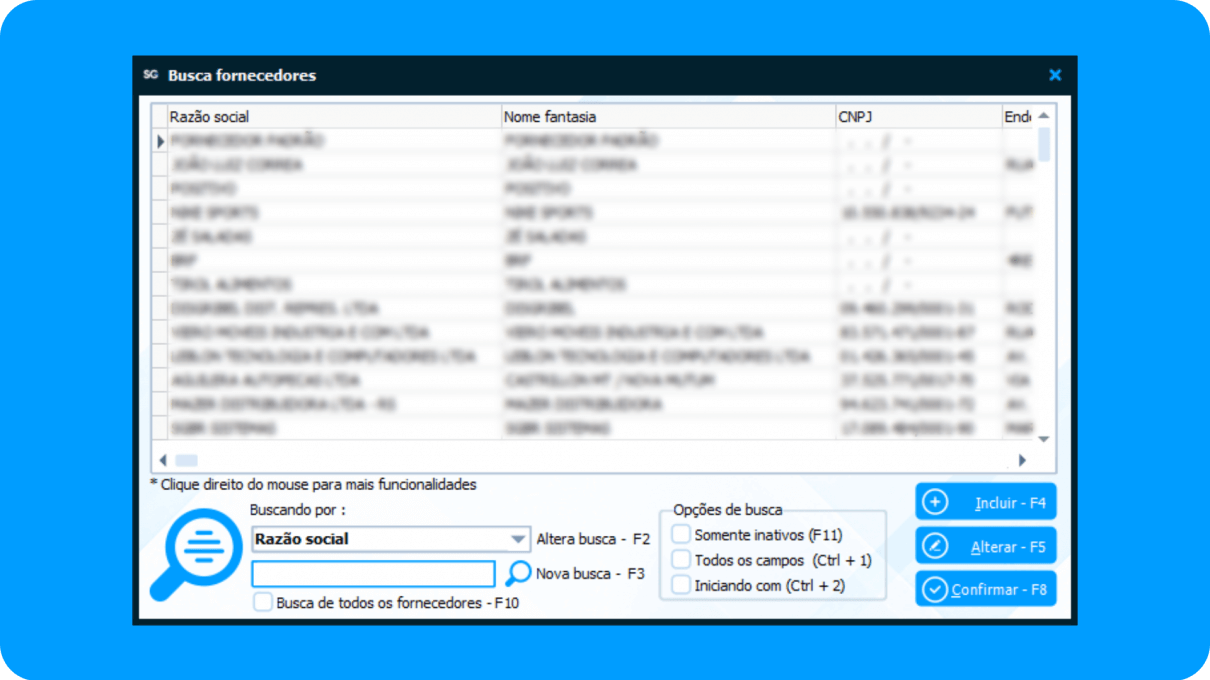
Task: Click the CNPJ column header
Action: point(916,117)
